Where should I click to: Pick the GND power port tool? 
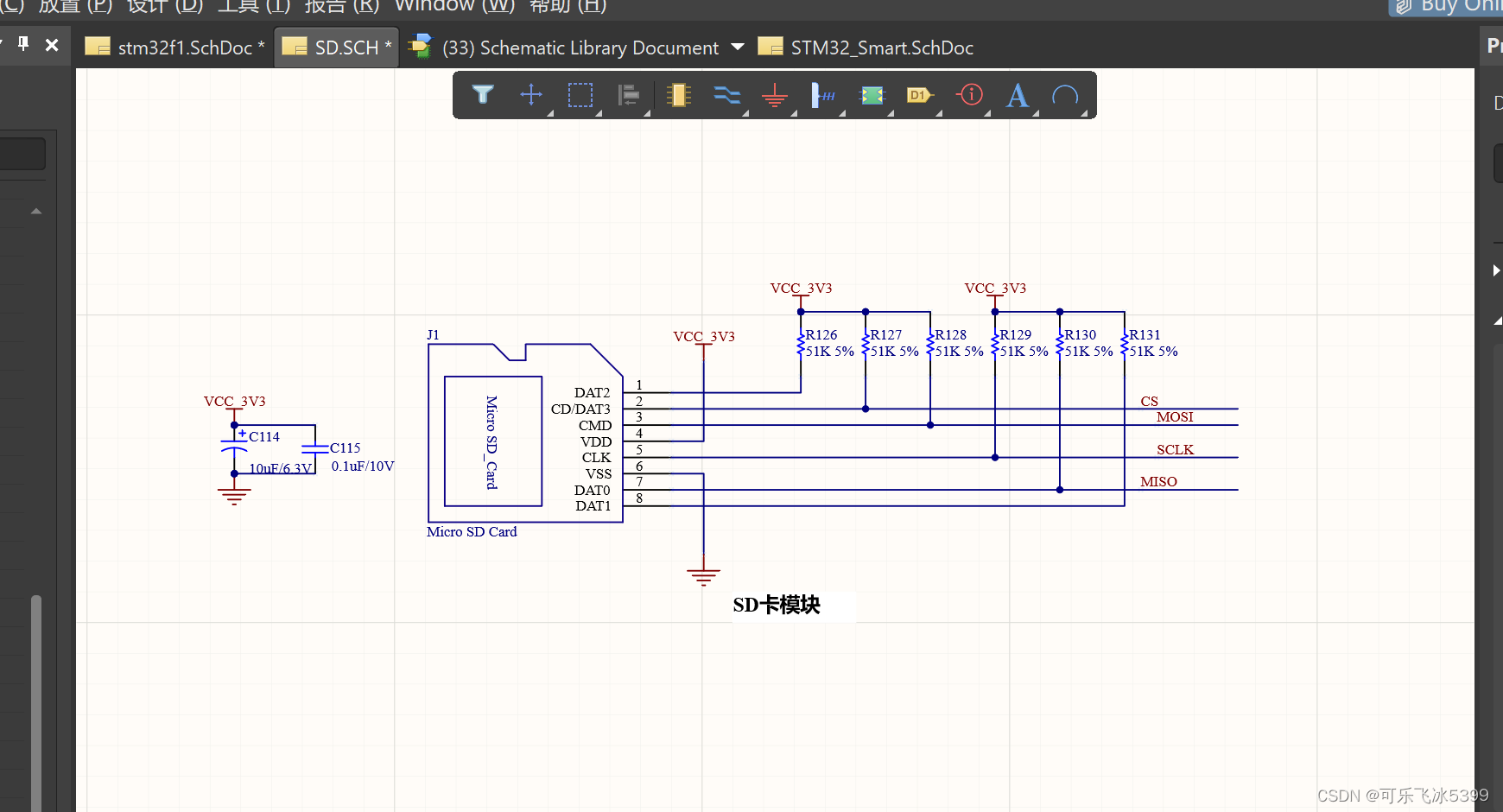tap(775, 94)
